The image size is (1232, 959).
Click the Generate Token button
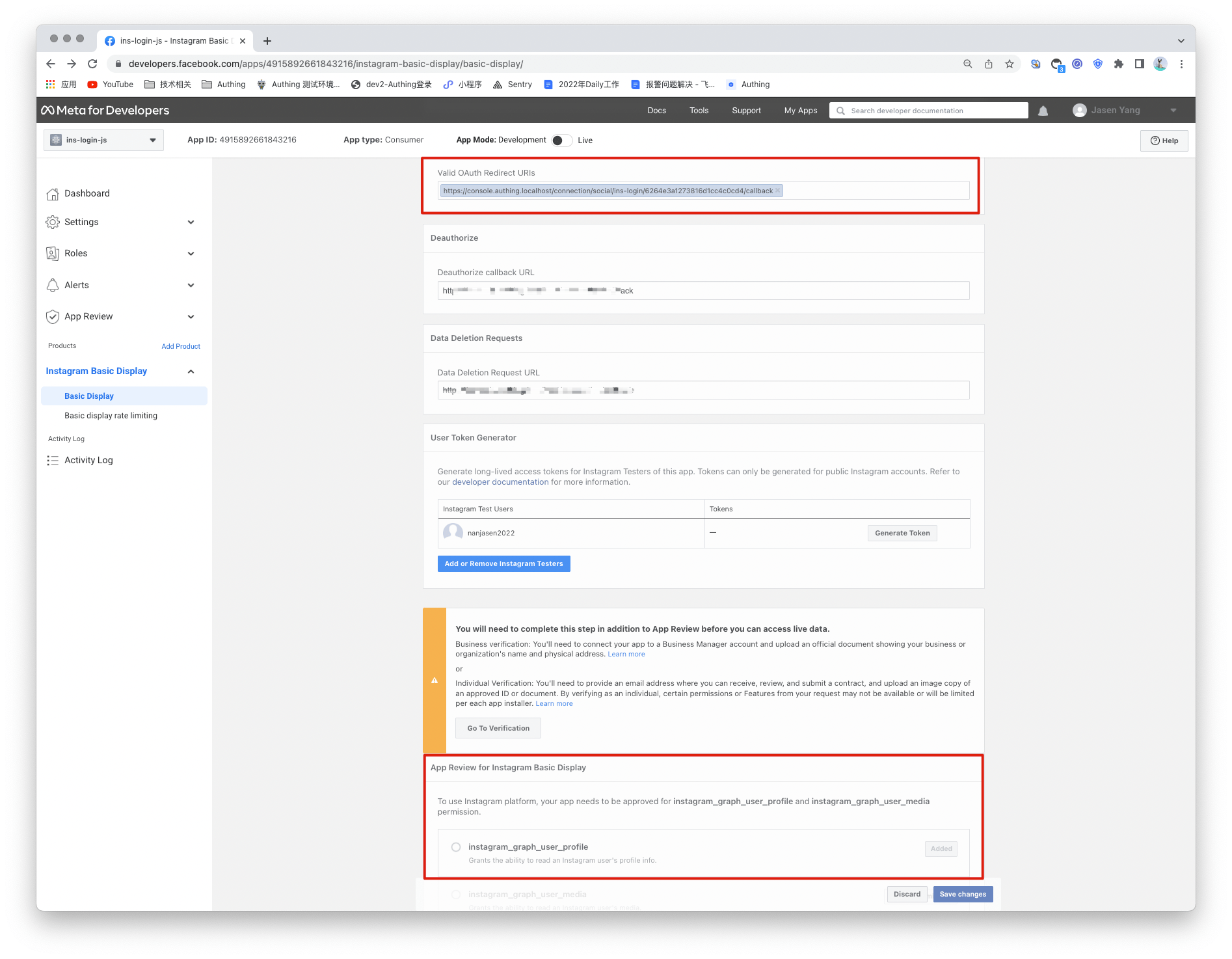tap(902, 533)
